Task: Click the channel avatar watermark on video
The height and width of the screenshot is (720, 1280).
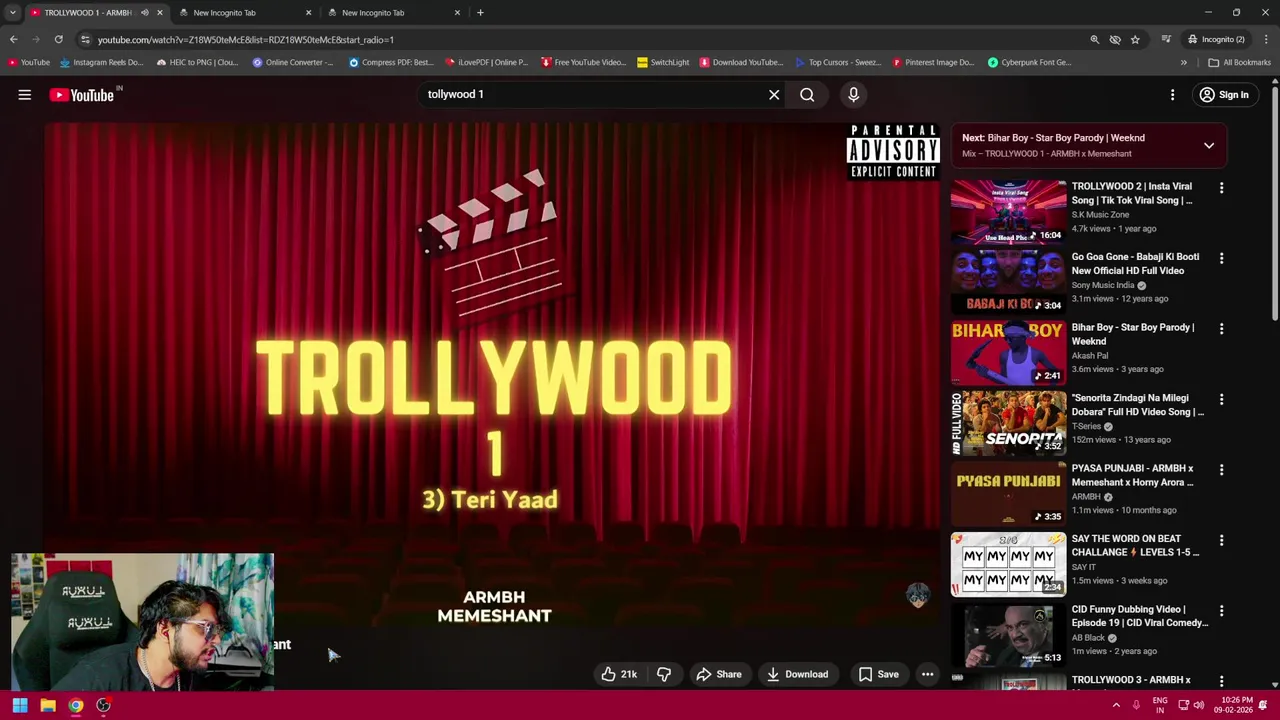Action: [917, 597]
